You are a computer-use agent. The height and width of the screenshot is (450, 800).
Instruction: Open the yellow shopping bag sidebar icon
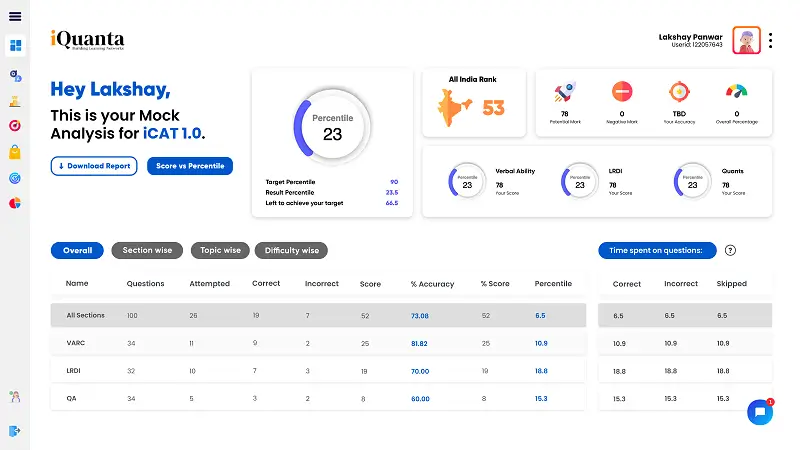15,152
